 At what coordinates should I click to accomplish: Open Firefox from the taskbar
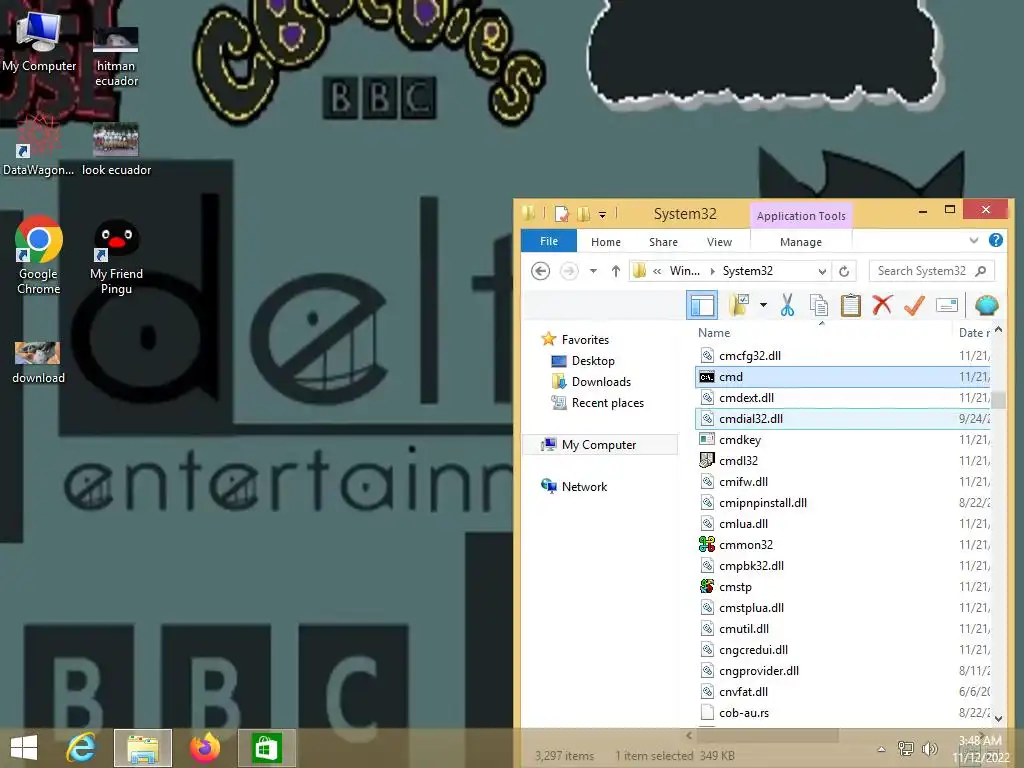tap(205, 747)
